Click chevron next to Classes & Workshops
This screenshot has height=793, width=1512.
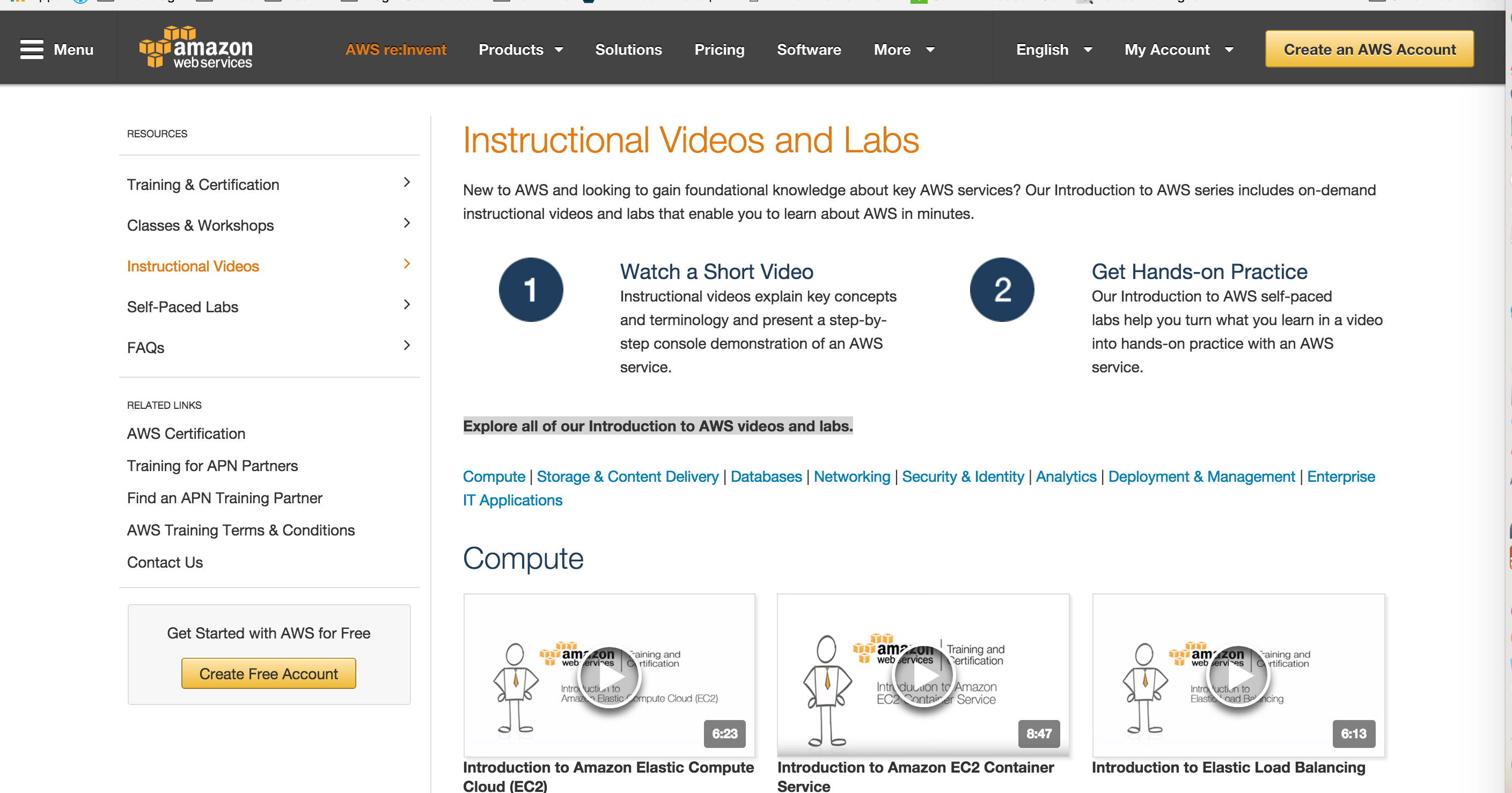click(x=407, y=223)
